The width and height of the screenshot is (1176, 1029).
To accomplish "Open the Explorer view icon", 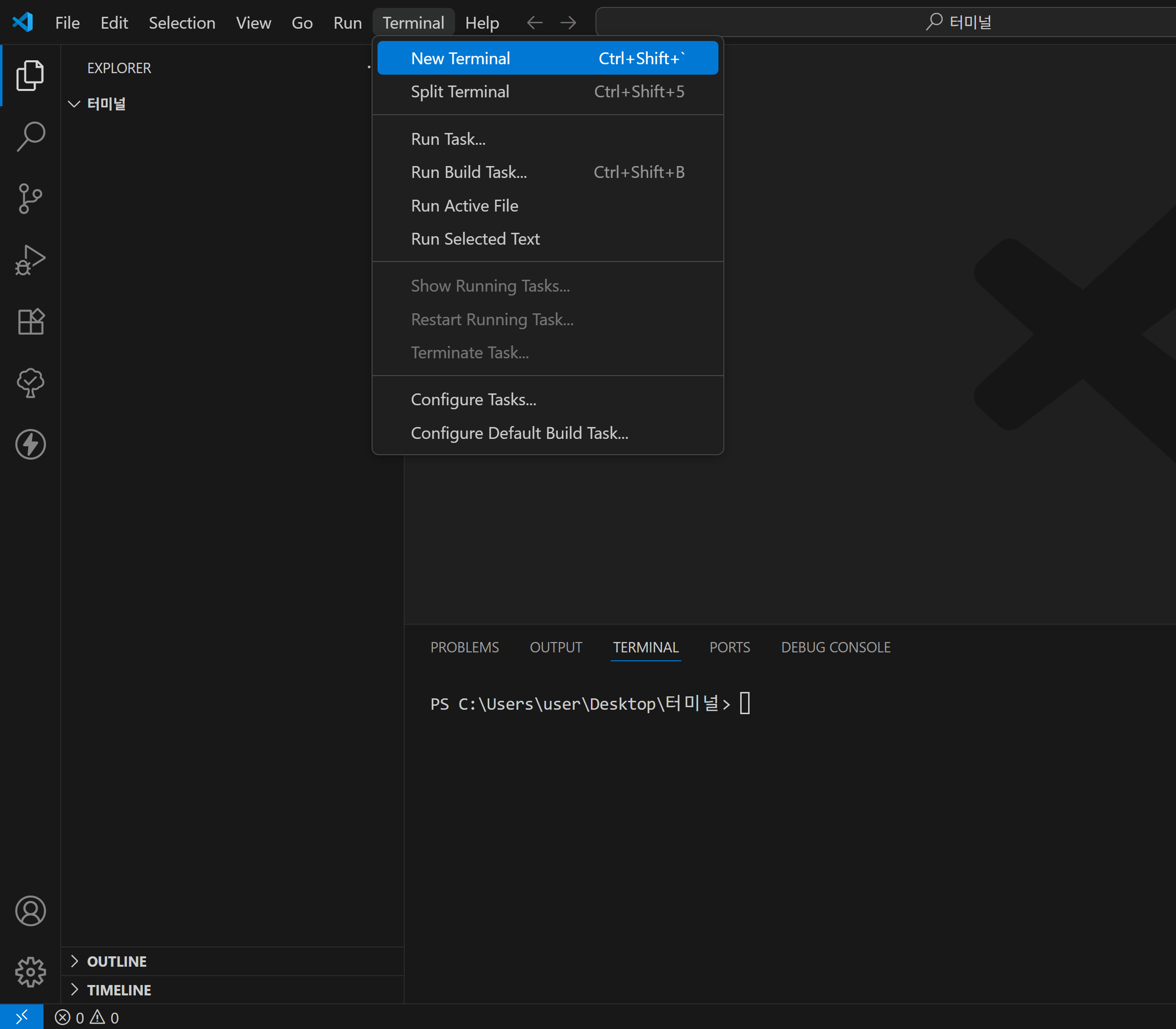I will [30, 75].
